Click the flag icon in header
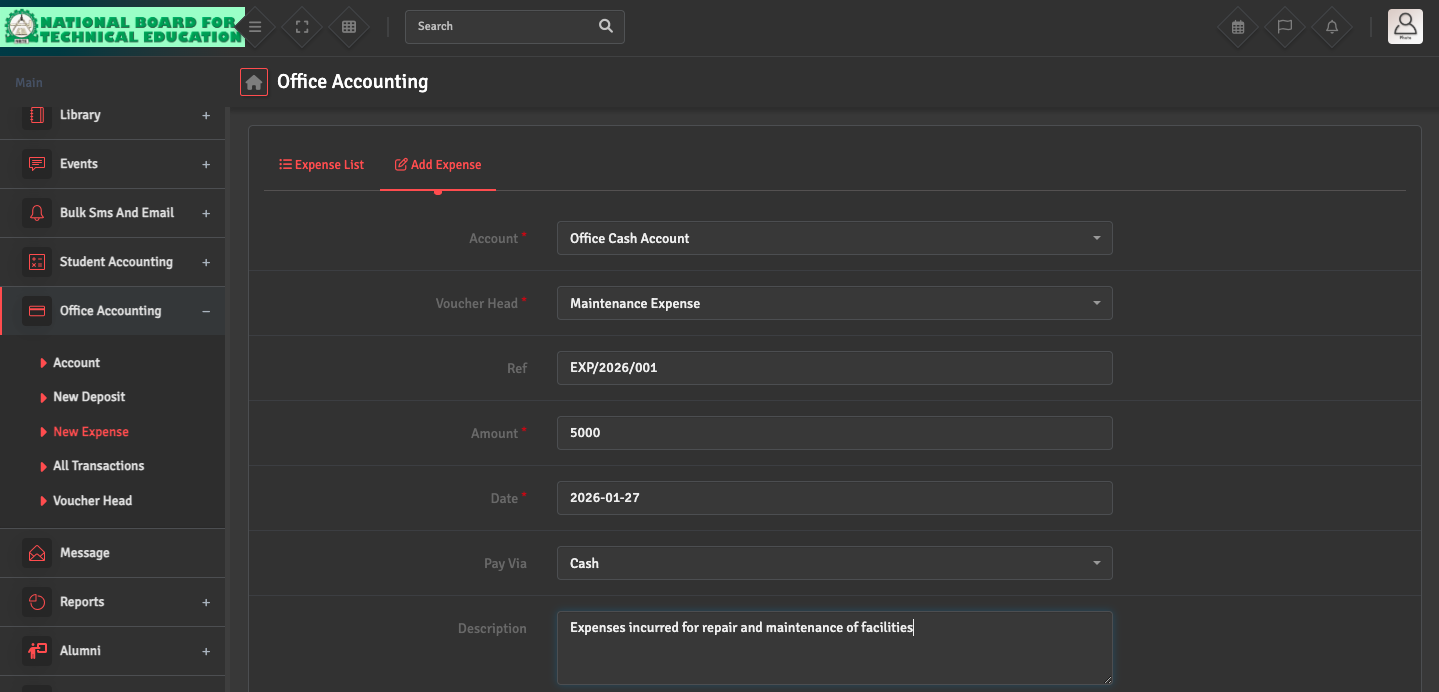Viewport: 1439px width, 692px height. (x=1285, y=27)
